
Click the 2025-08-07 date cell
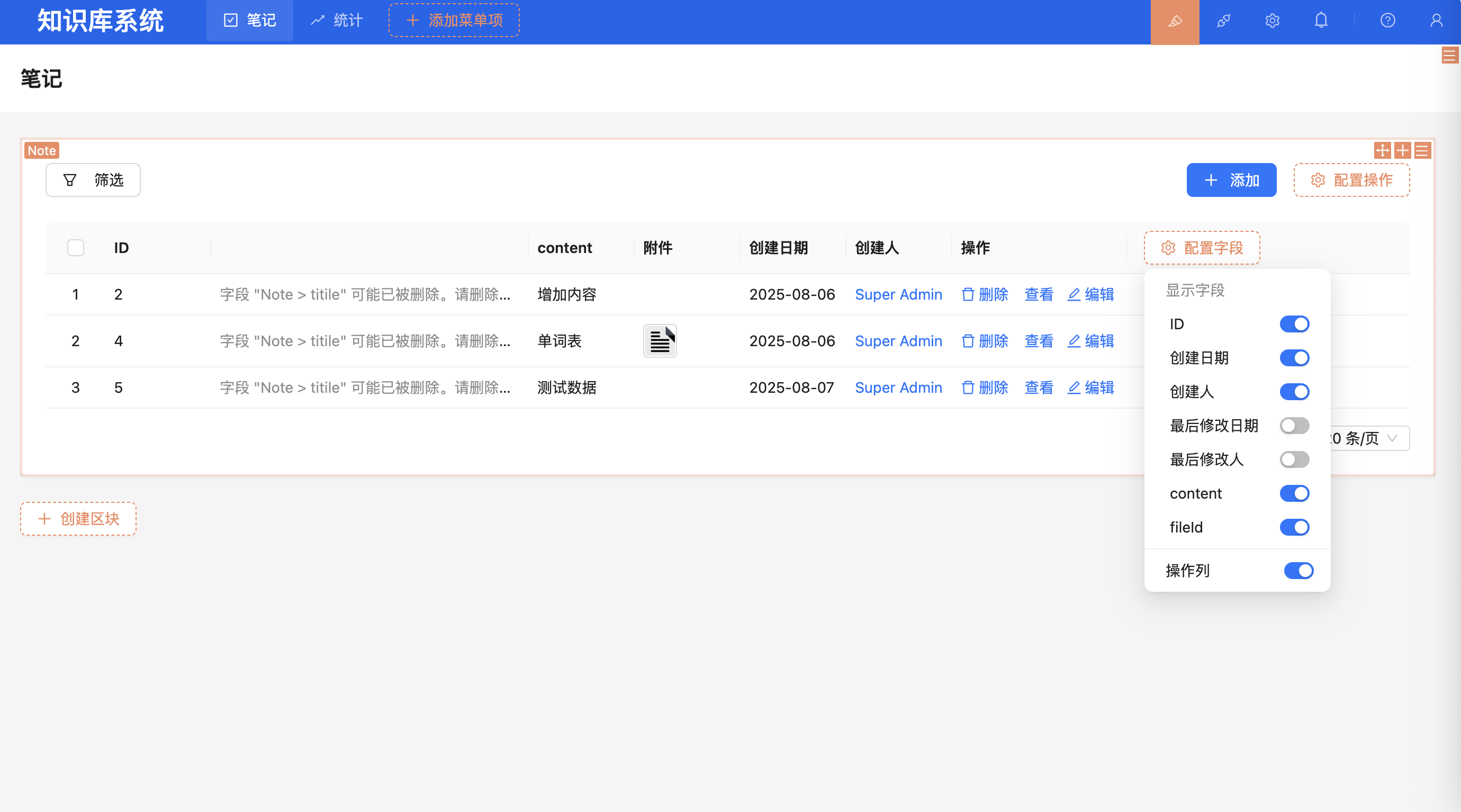pyautogui.click(x=792, y=387)
